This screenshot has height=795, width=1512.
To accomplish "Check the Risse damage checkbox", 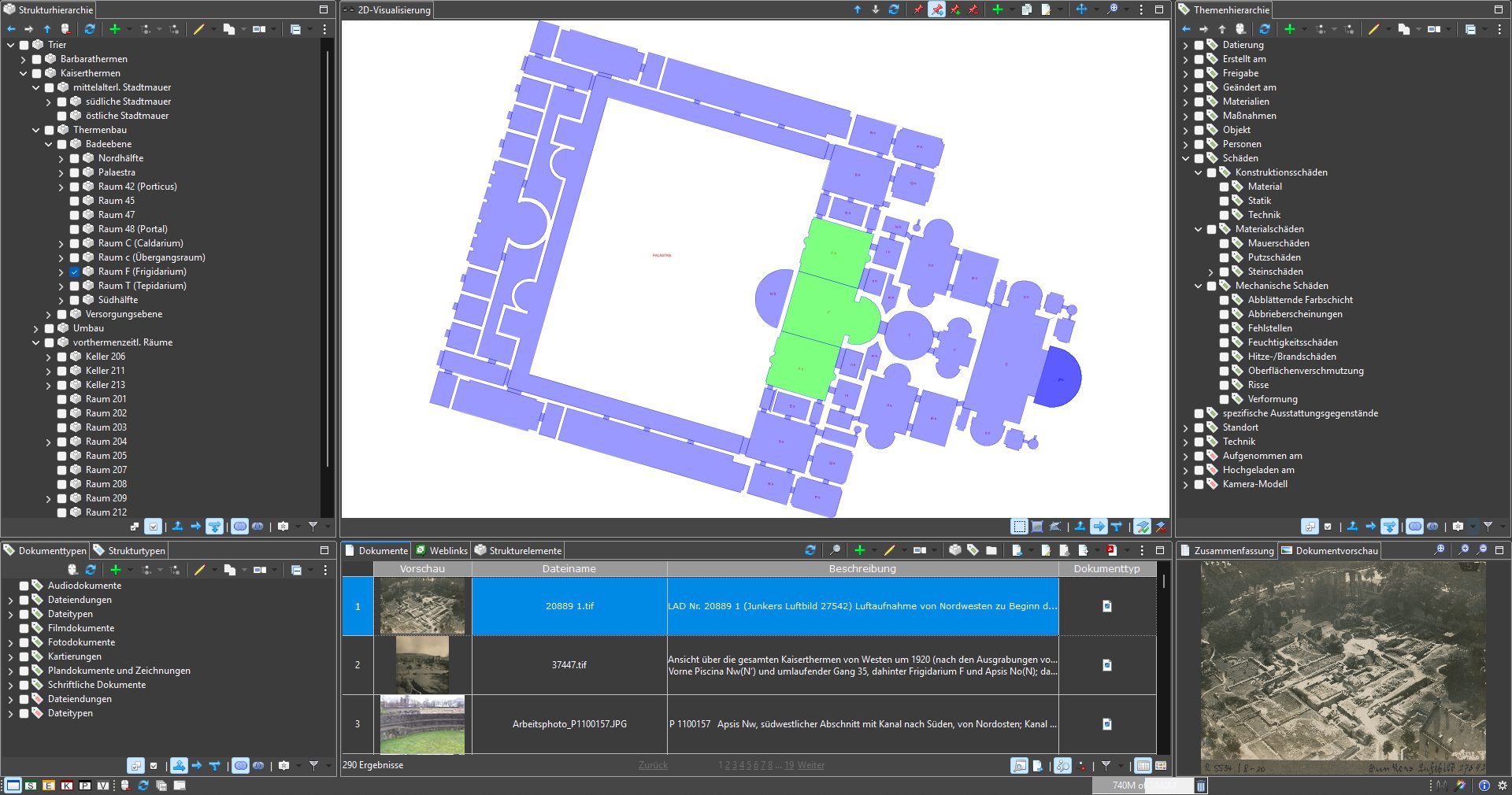I will tap(1224, 385).
